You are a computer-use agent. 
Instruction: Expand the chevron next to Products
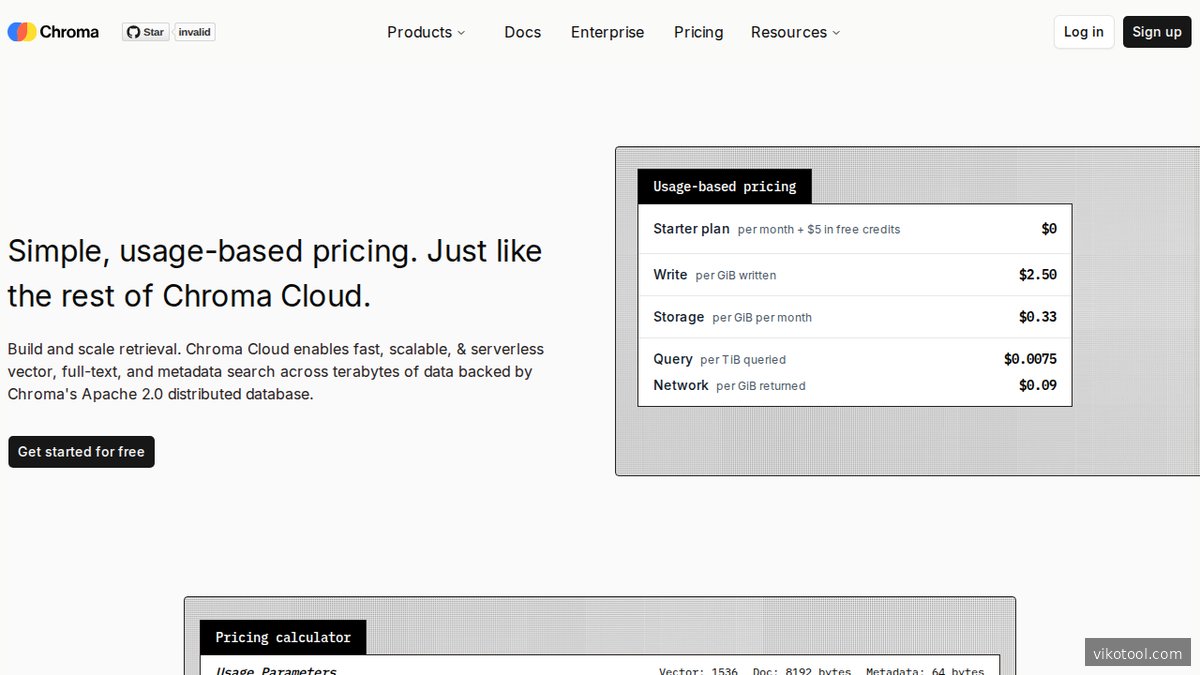tap(462, 33)
